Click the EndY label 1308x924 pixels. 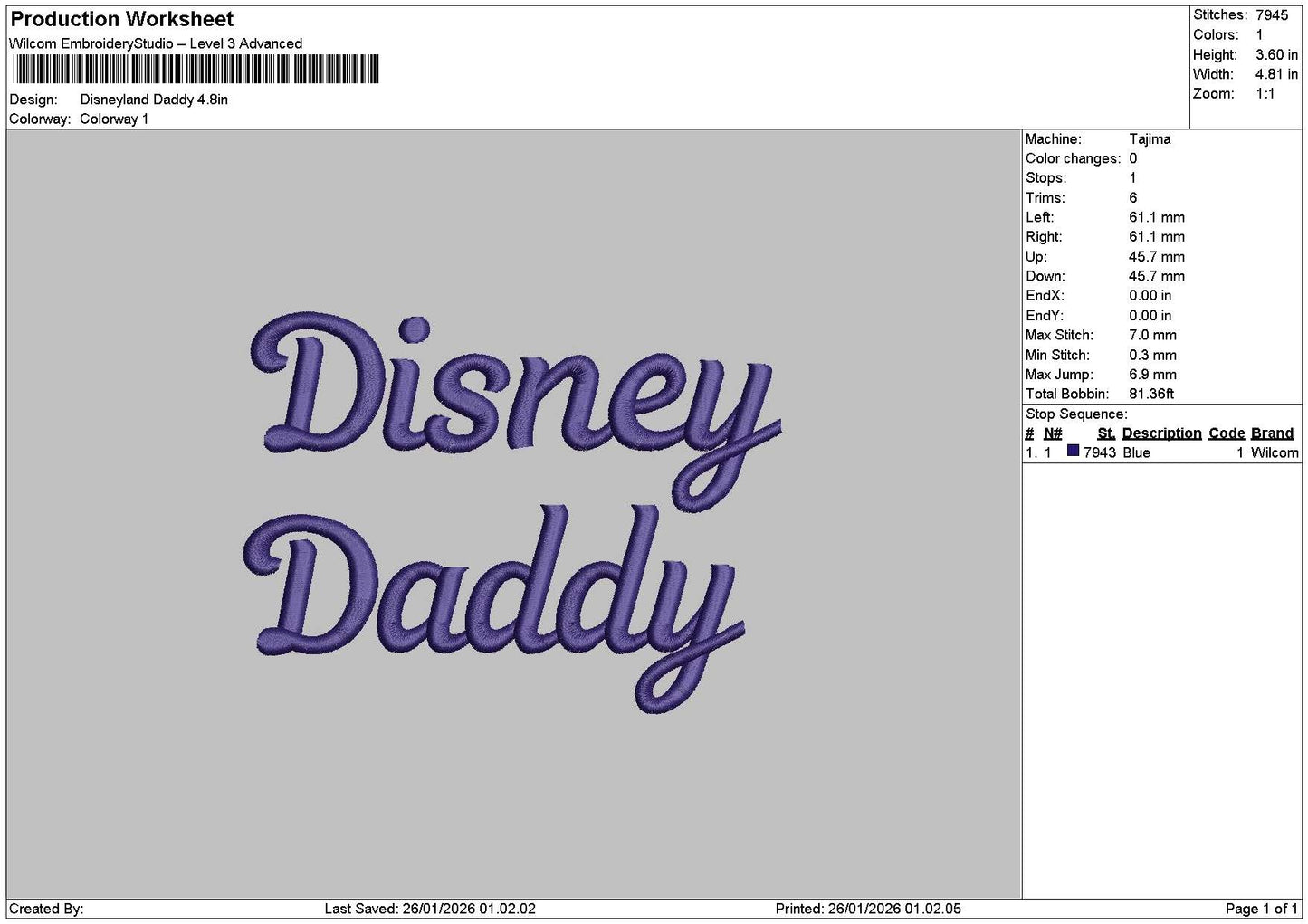[x=1045, y=316]
